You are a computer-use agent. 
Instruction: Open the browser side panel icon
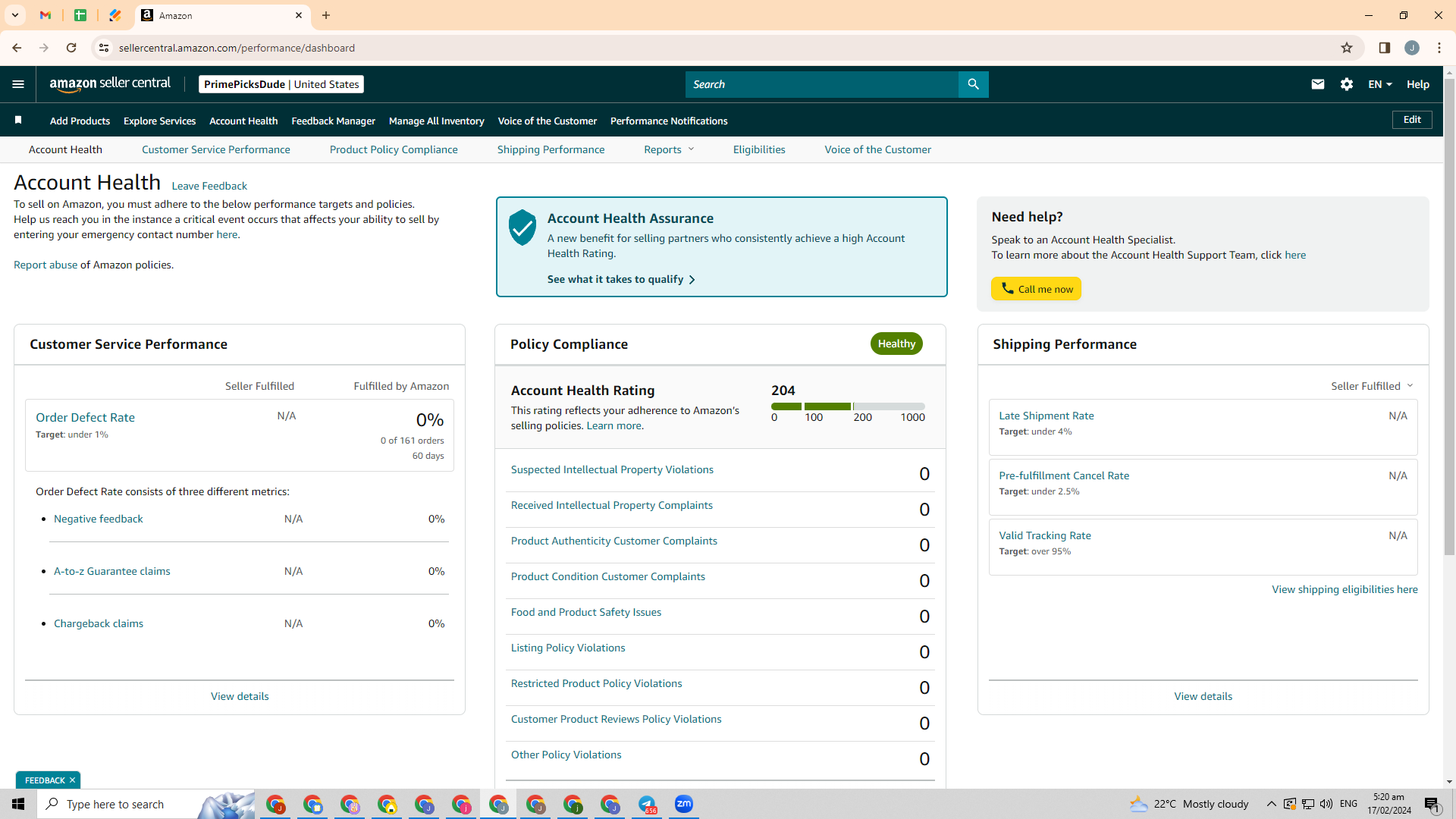pos(1385,48)
